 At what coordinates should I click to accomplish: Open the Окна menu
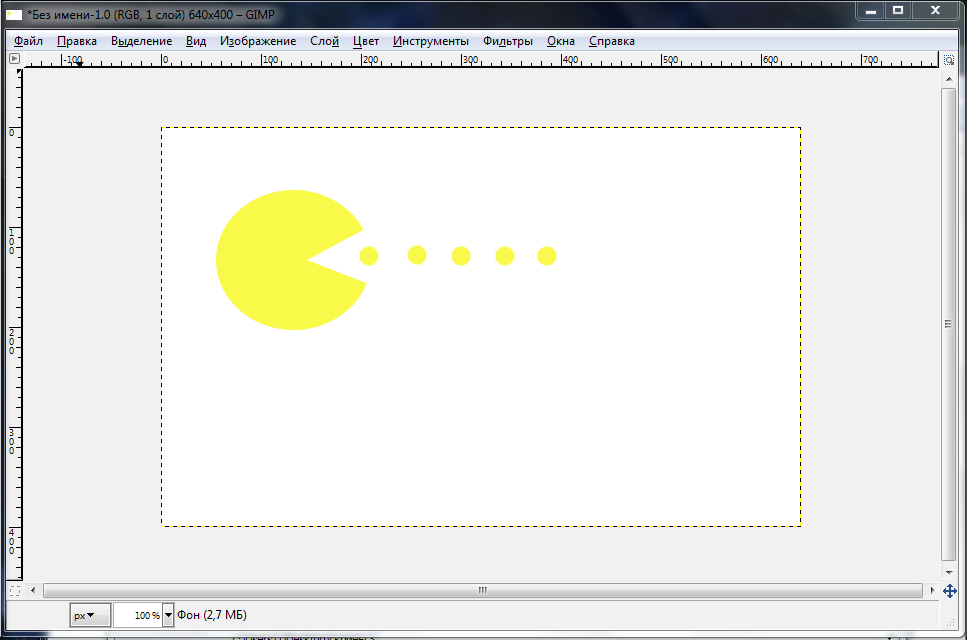(x=561, y=41)
